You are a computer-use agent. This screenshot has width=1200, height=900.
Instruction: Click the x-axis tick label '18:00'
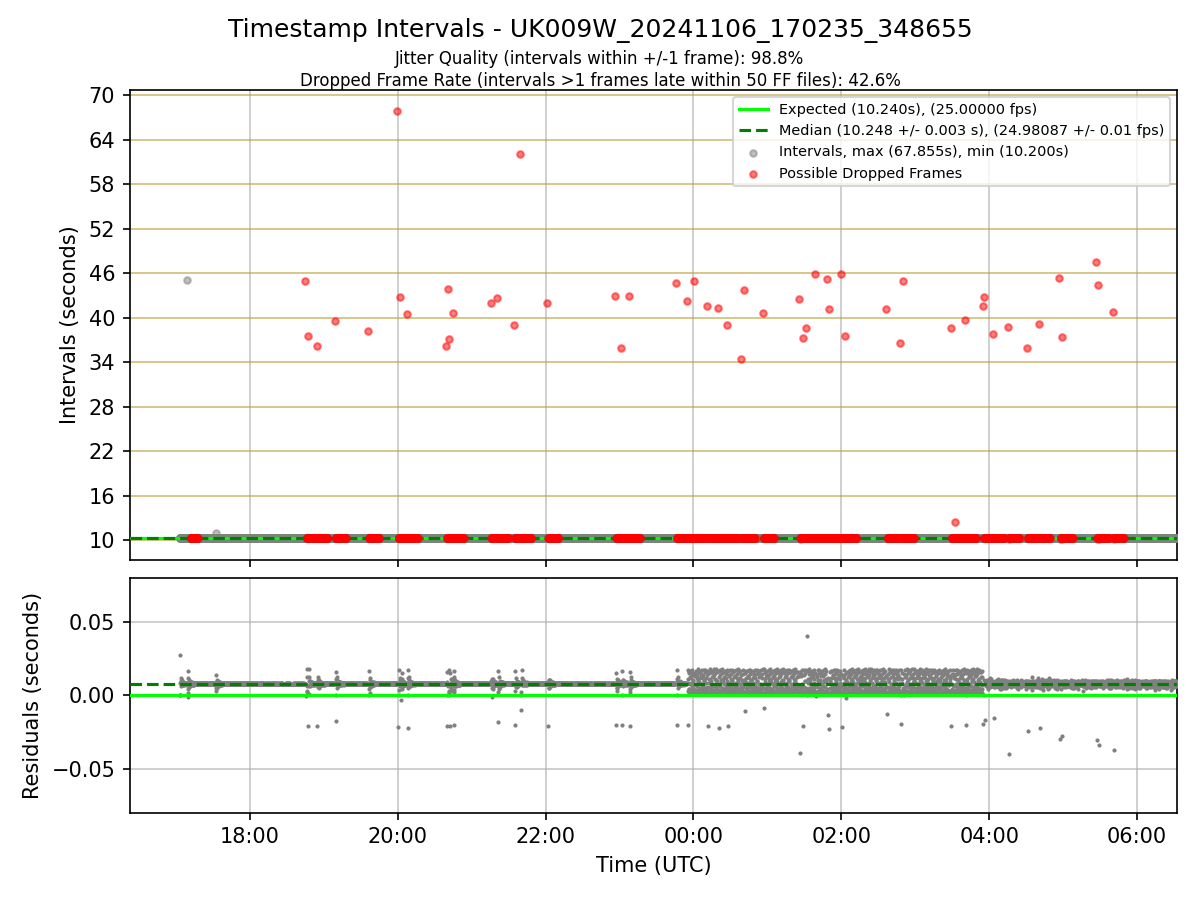click(250, 835)
